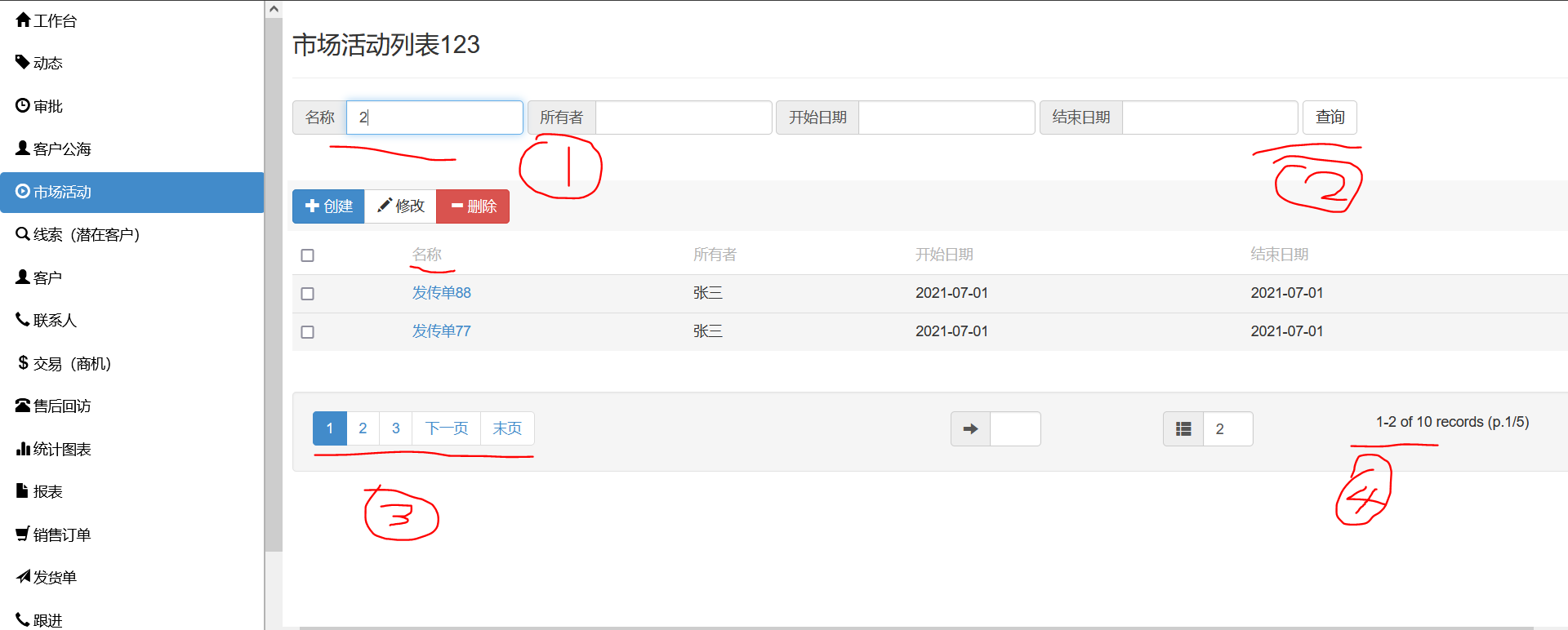The image size is (1568, 630).
Task: Click the 开始日期 column header
Action: click(944, 255)
